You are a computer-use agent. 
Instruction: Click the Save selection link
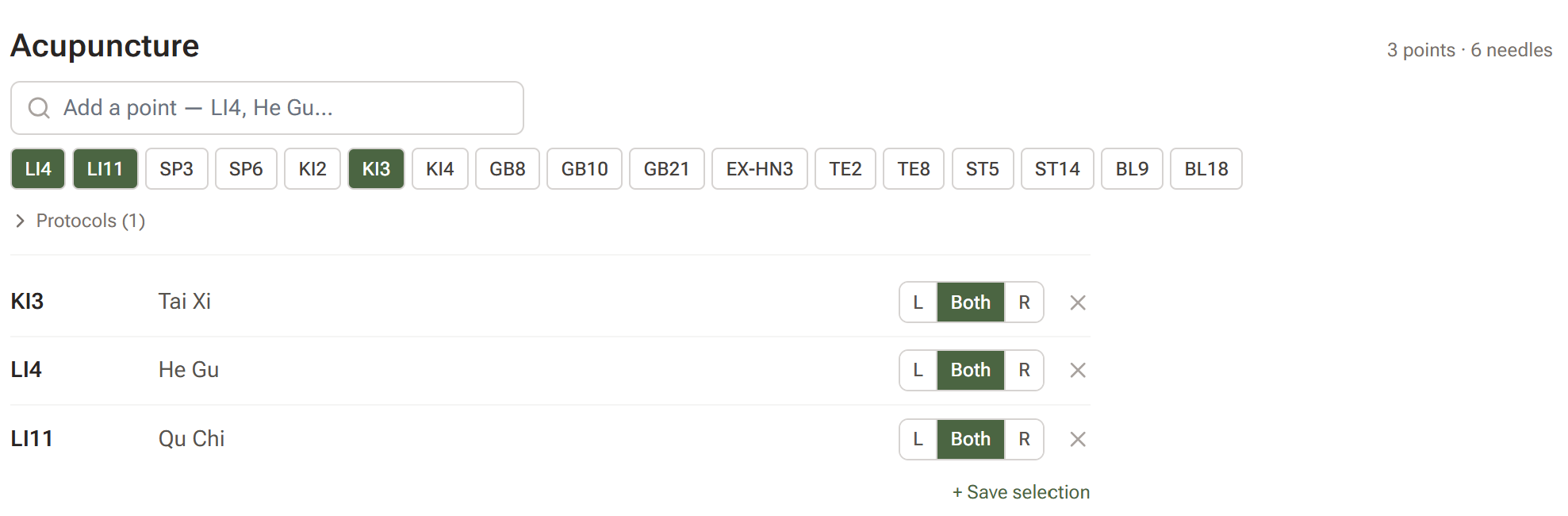1021,492
